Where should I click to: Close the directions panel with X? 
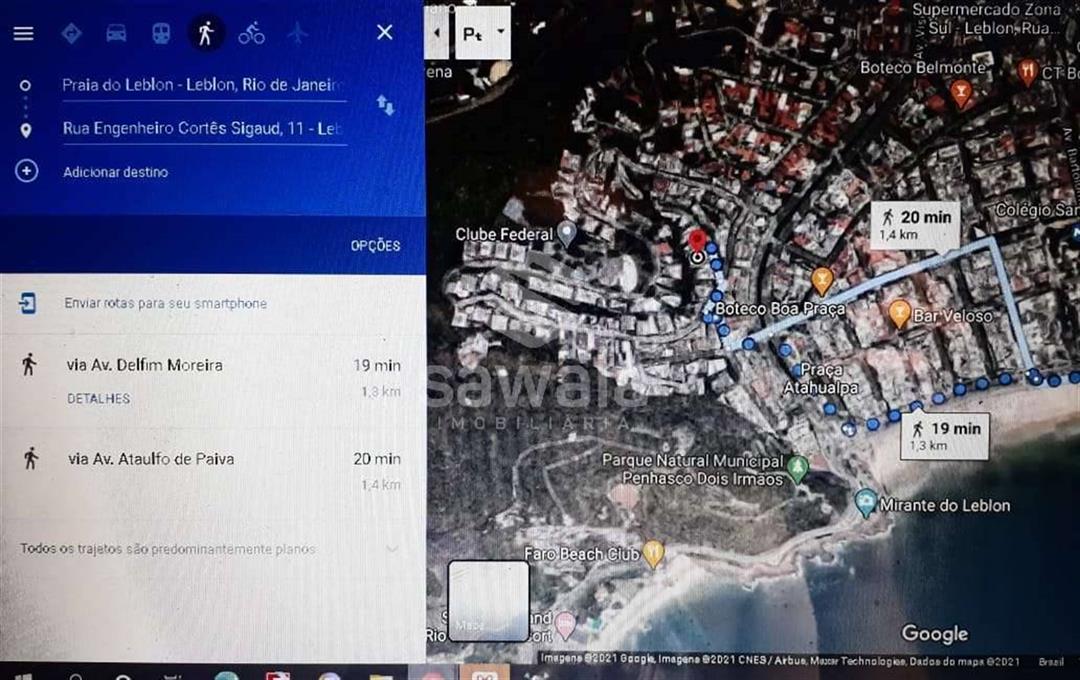(x=385, y=32)
